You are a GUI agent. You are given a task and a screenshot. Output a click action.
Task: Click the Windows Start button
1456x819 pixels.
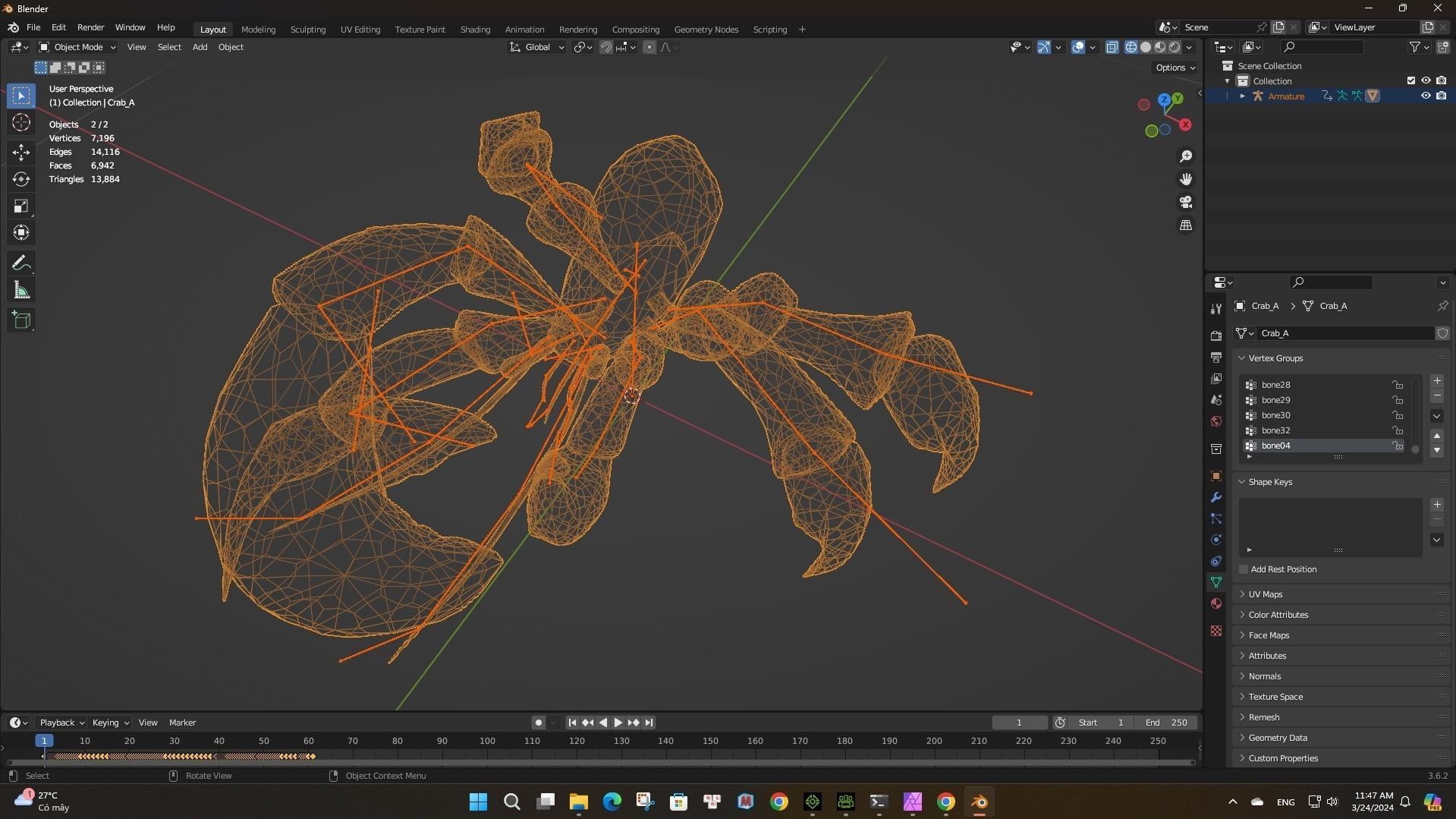tap(478, 802)
